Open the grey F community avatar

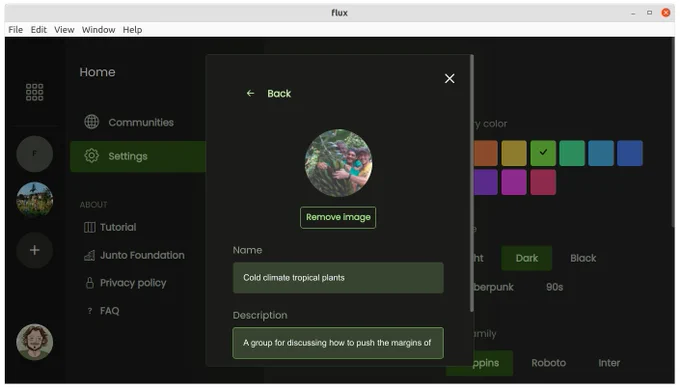tap(34, 154)
